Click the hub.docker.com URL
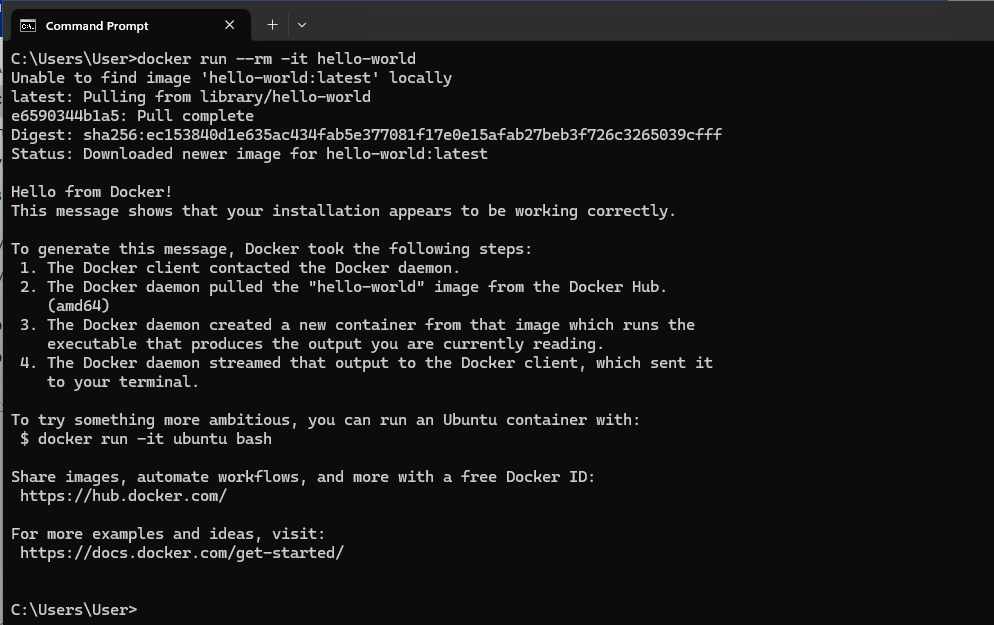Screen dimensions: 994x625 click(x=123, y=496)
